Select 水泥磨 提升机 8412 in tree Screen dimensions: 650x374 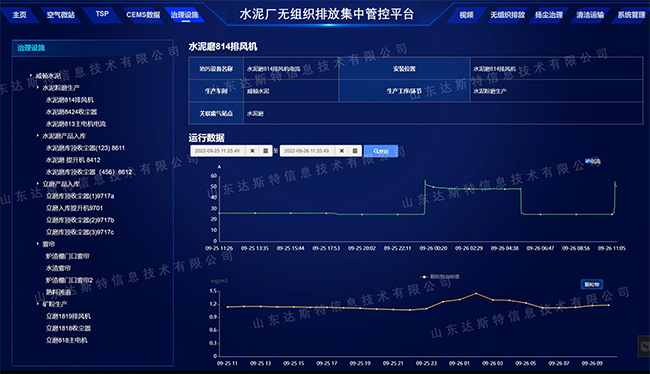pos(73,160)
